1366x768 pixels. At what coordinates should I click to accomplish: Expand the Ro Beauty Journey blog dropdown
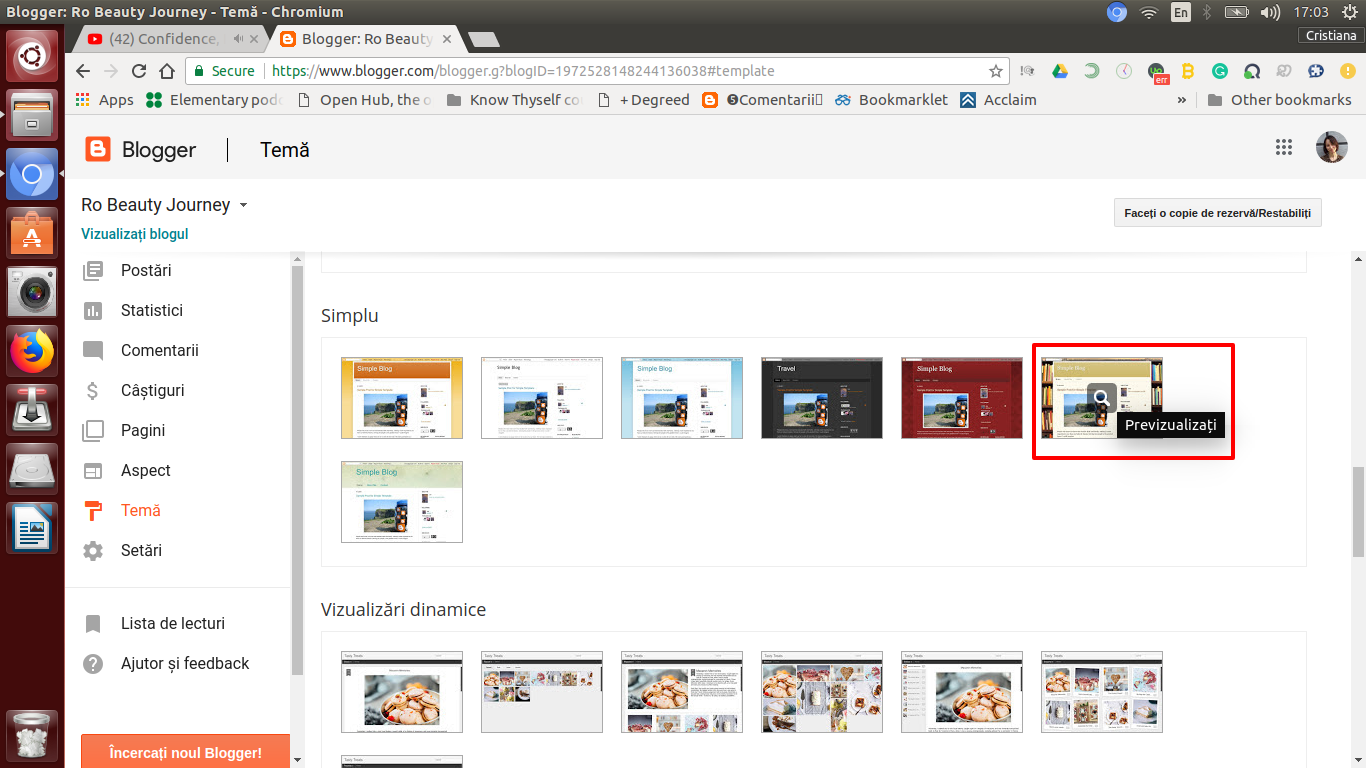242,205
